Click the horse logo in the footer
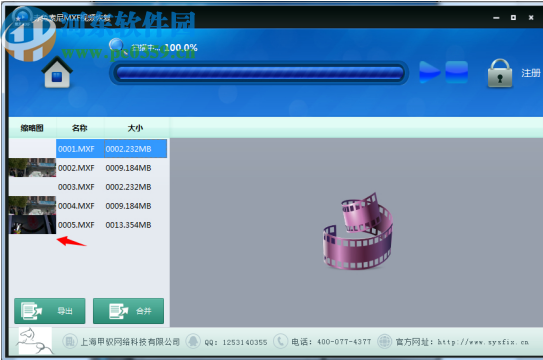The image size is (543, 360). [x=35, y=341]
